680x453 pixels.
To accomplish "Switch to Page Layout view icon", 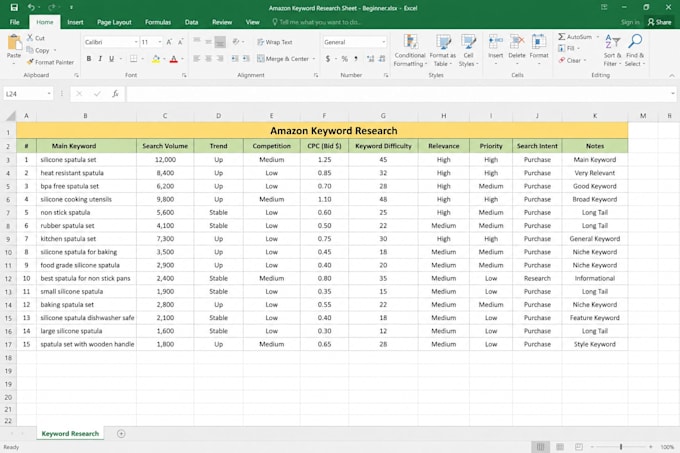I will click(560, 446).
